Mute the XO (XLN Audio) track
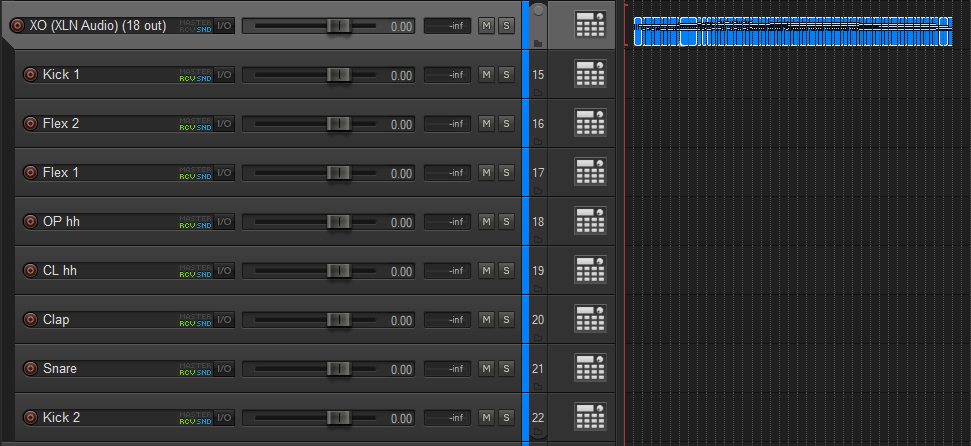The height and width of the screenshot is (446, 971). point(487,26)
